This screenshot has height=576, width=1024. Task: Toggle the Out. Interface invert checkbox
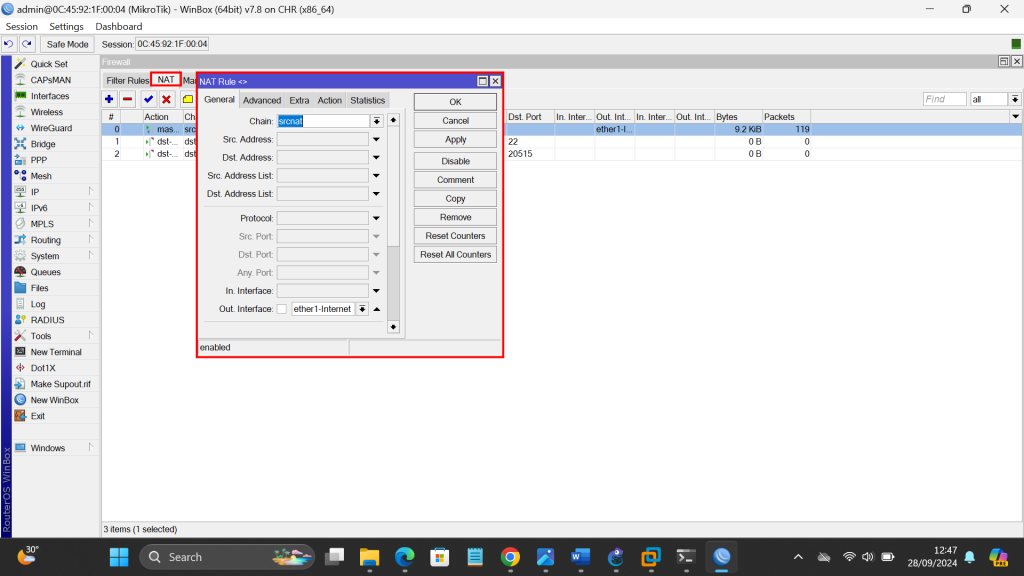(x=282, y=309)
